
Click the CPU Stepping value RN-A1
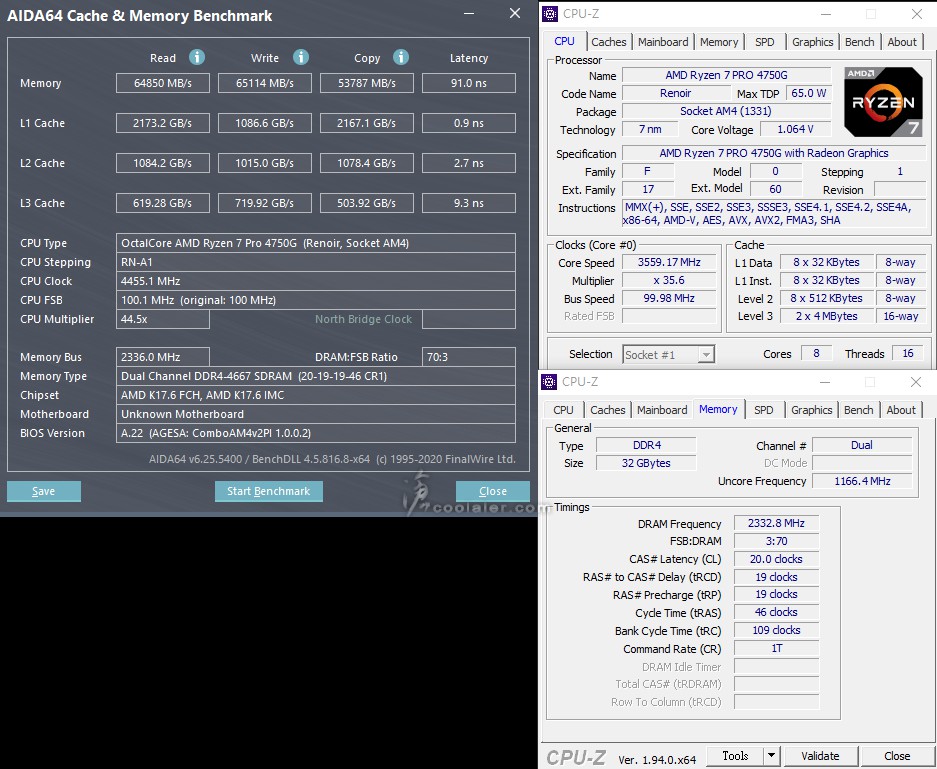316,262
